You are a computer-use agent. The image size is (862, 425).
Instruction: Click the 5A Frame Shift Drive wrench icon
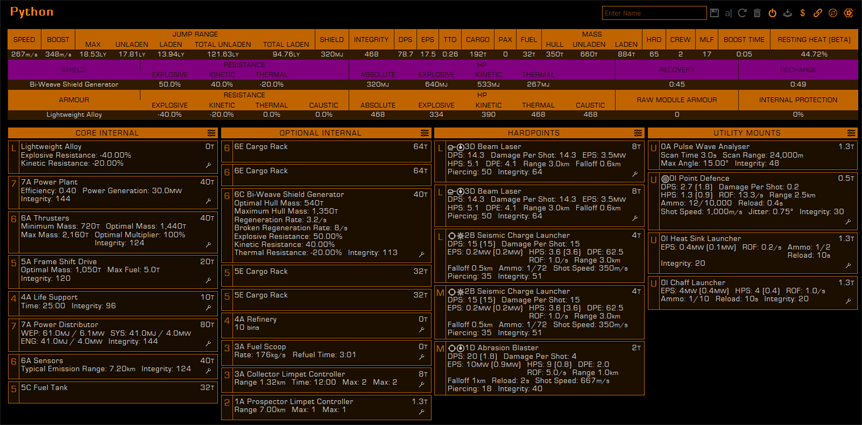tap(209, 280)
